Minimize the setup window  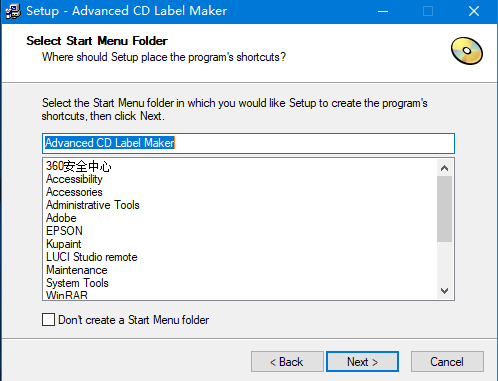tap(383, 11)
